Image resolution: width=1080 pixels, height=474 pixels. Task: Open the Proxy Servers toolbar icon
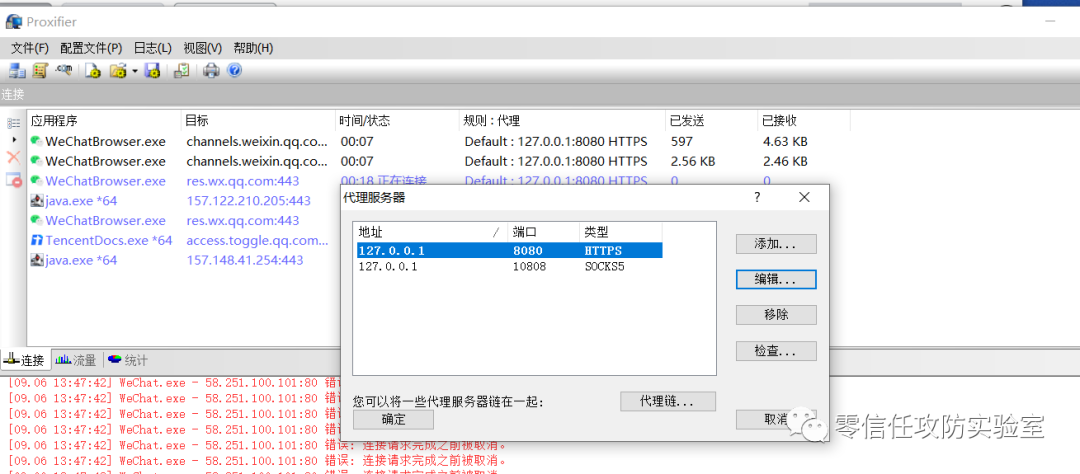coord(17,70)
